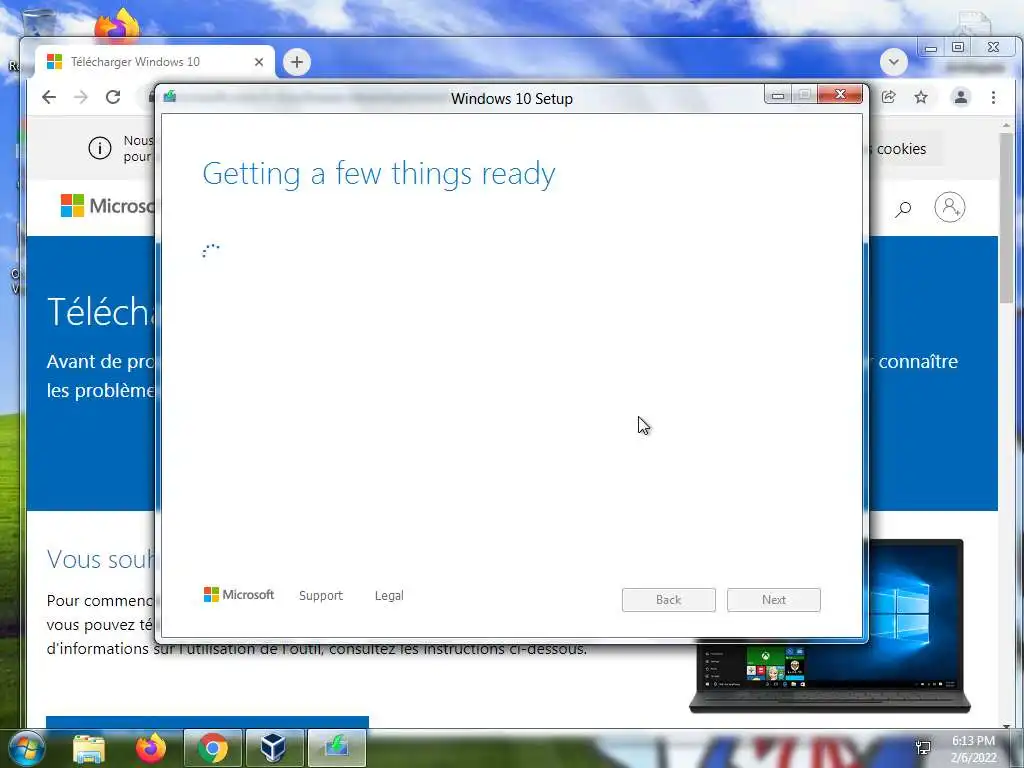Click the Firefox desktop shortcut icon
The width and height of the screenshot is (1024, 768).
click(x=117, y=25)
